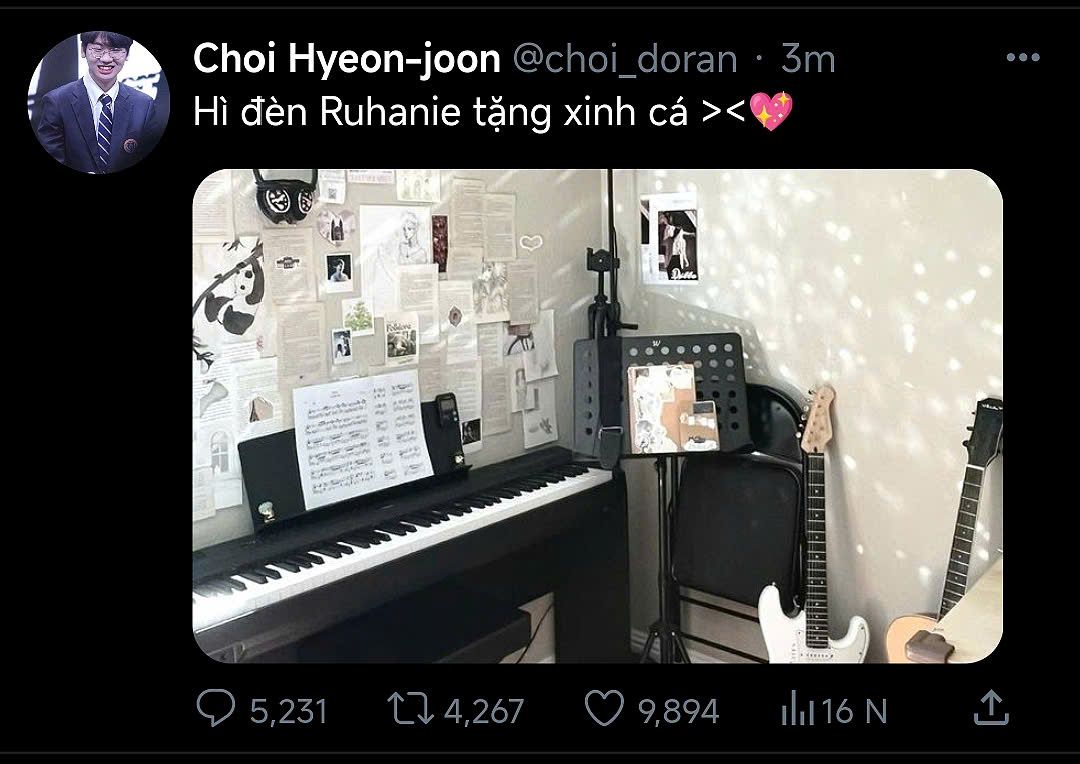Click the sheet music in the photo
Viewport: 1080px width, 764px height.
[363, 438]
